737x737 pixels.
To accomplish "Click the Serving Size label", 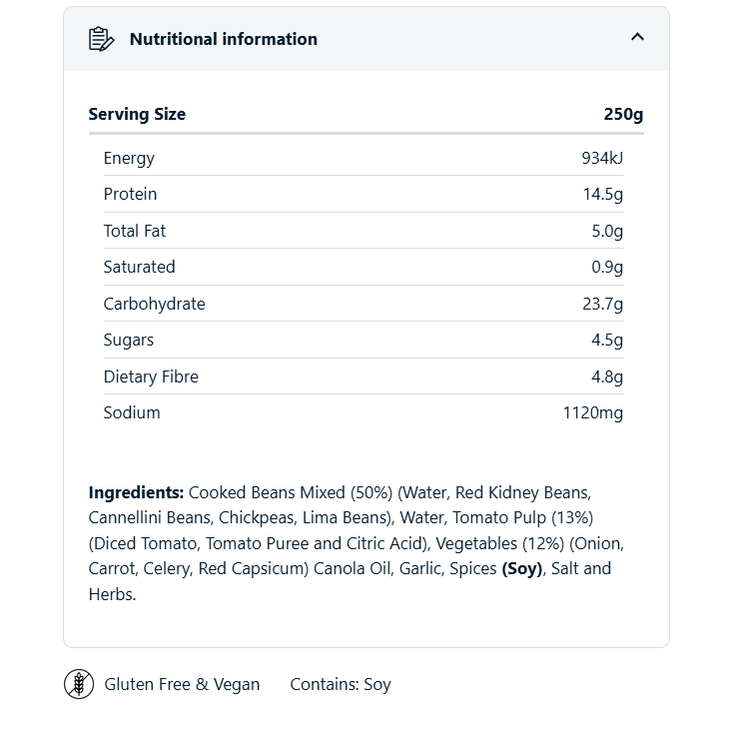I will click(137, 114).
